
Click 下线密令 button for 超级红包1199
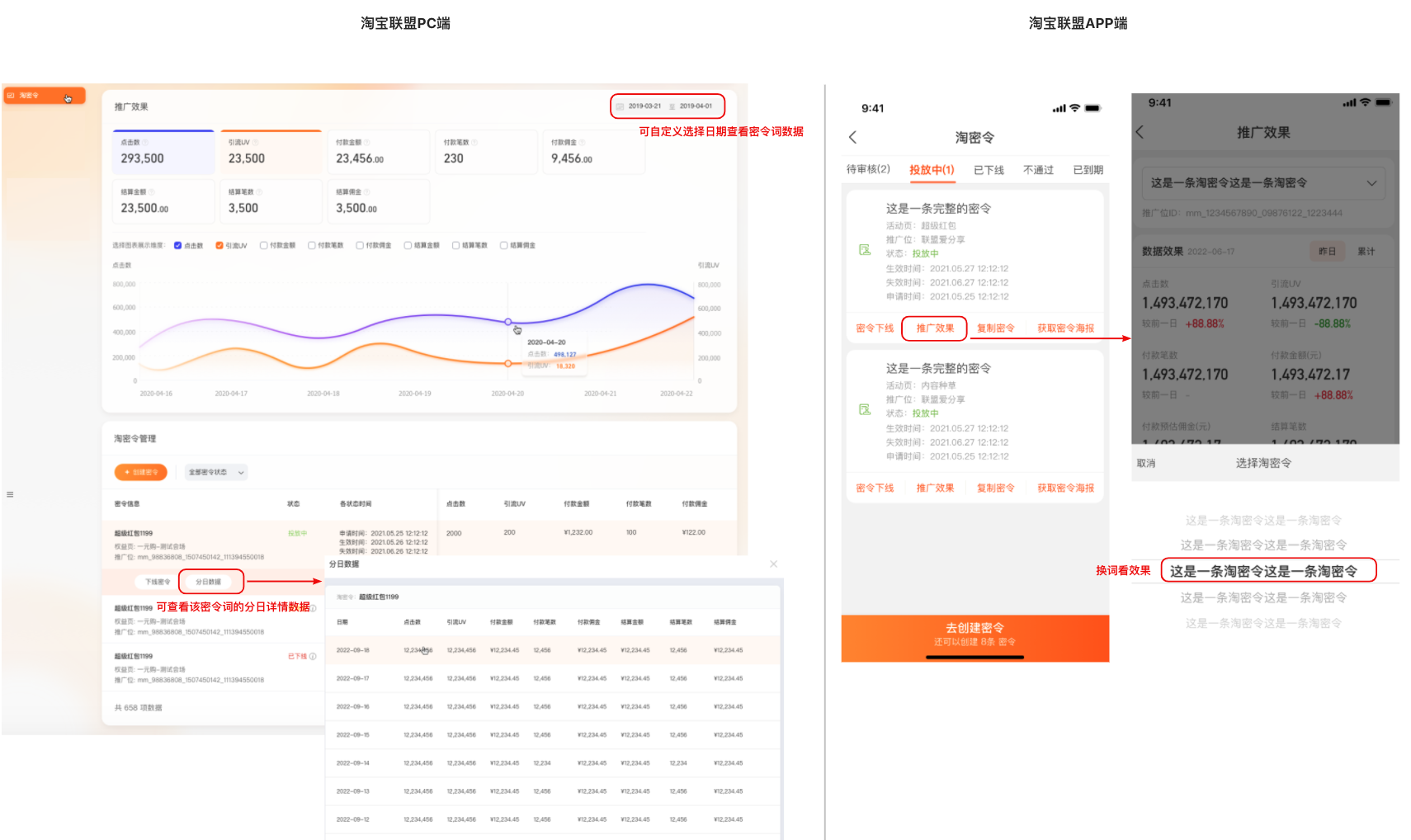tap(158, 582)
